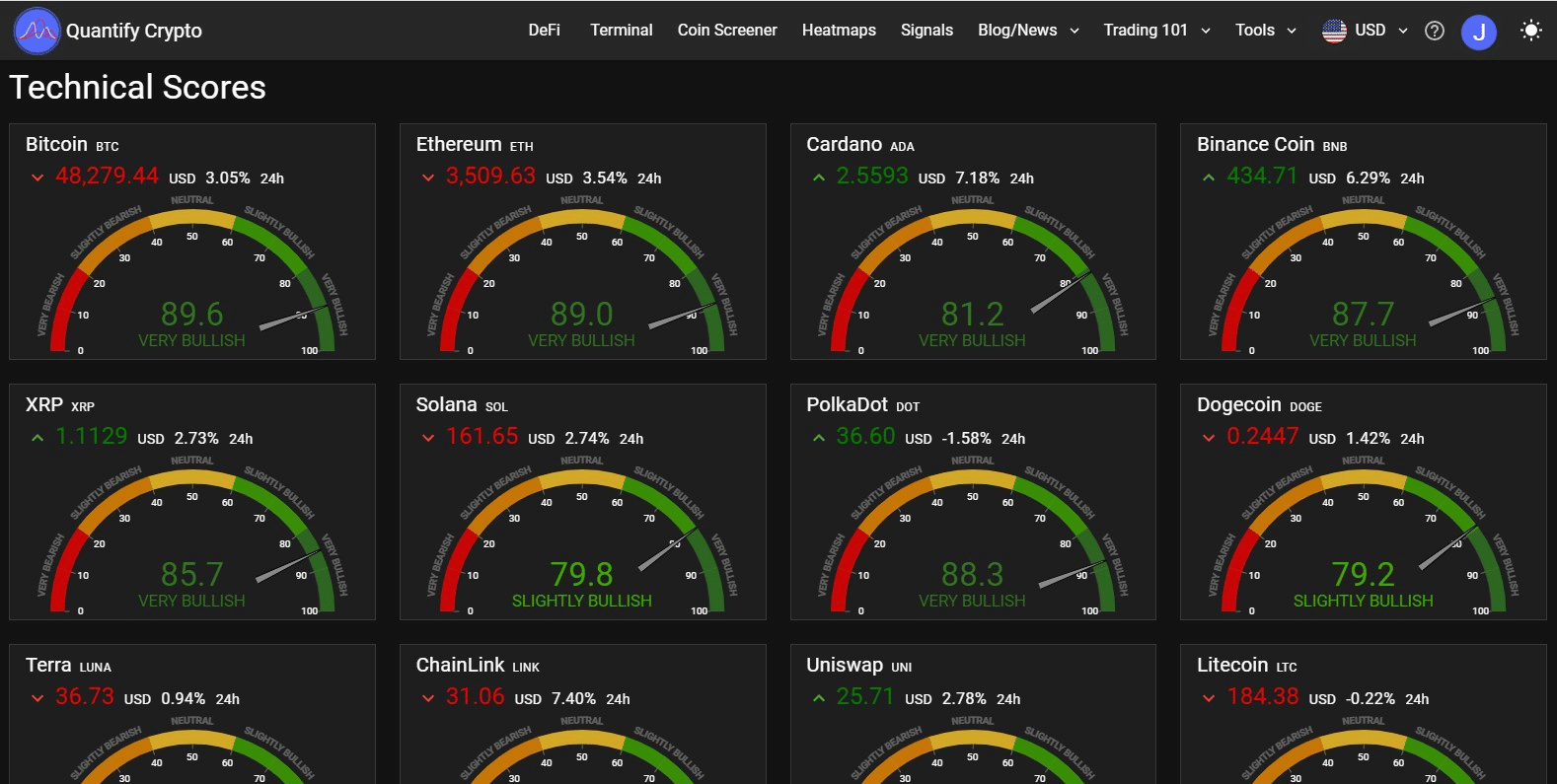Viewport: 1557px width, 784px height.
Task: Open the XRP coin title link
Action: (60, 405)
